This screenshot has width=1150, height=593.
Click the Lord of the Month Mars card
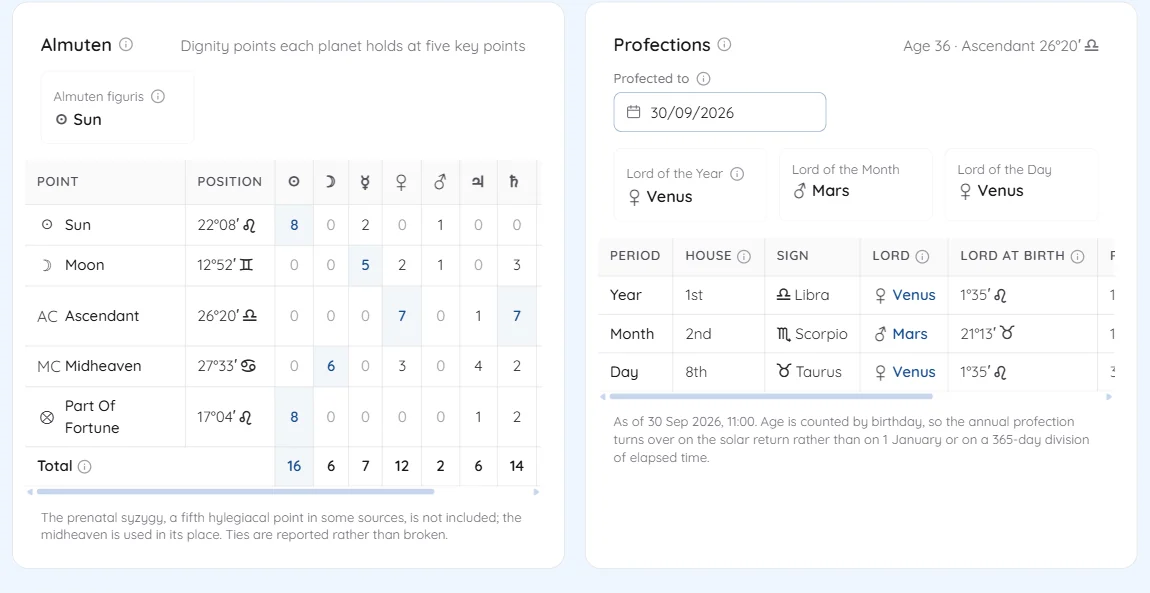856,184
